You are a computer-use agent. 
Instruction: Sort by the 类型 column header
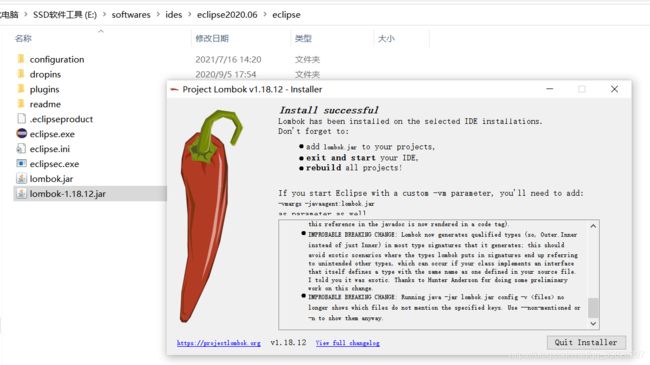(x=303, y=39)
